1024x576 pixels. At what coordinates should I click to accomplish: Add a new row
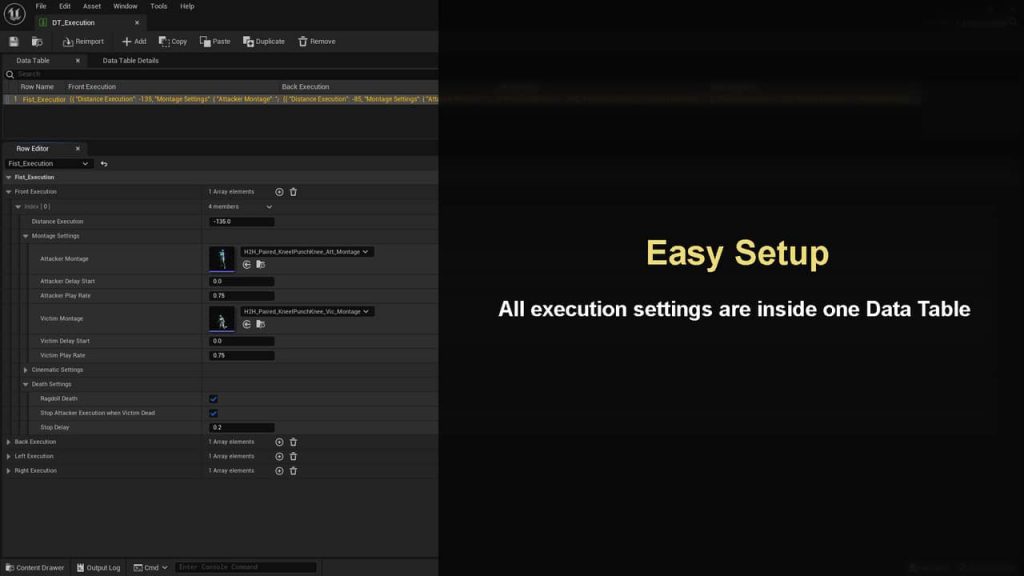[134, 41]
